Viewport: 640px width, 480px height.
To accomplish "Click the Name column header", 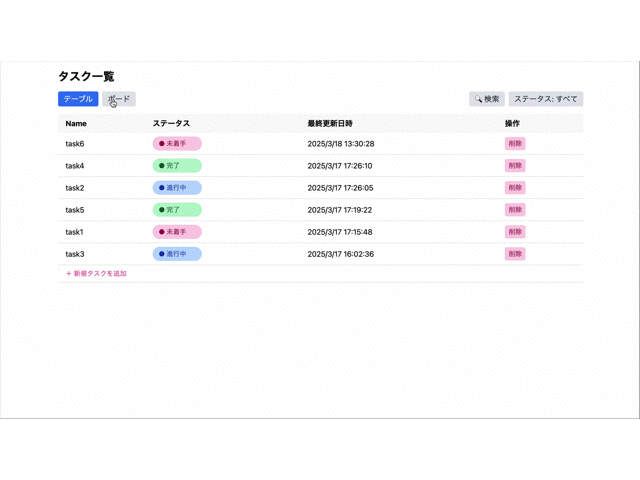I will coord(76,123).
